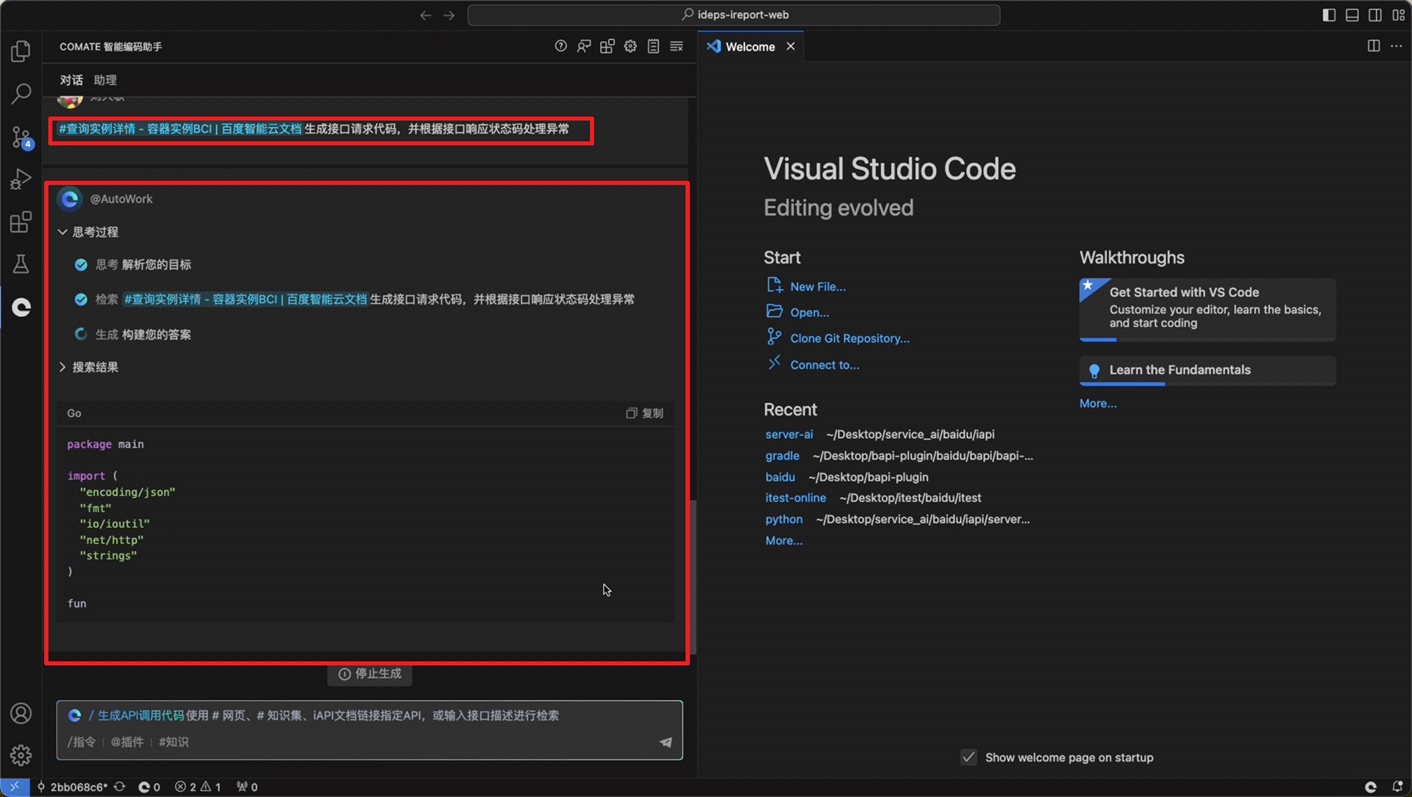Open errors and warnings in status bar
Viewport: 1412px width, 797px height.
(198, 787)
